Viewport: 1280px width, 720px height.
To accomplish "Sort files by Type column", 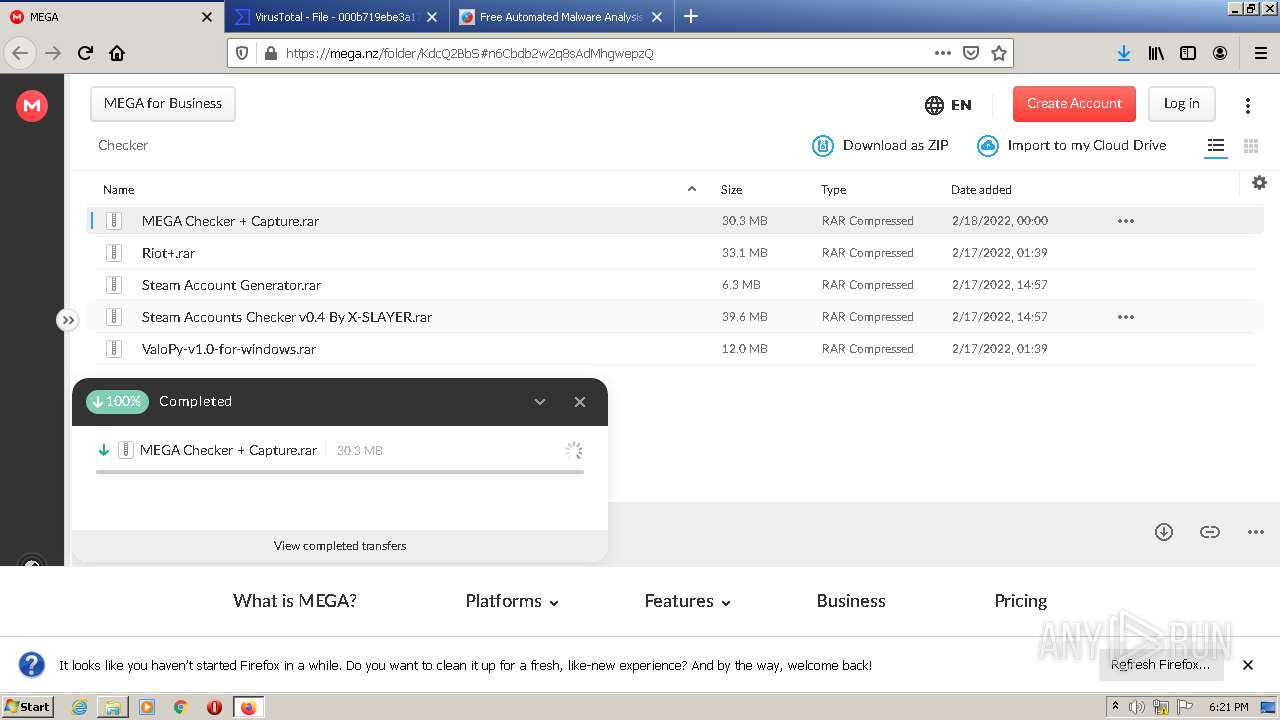I will (x=833, y=189).
